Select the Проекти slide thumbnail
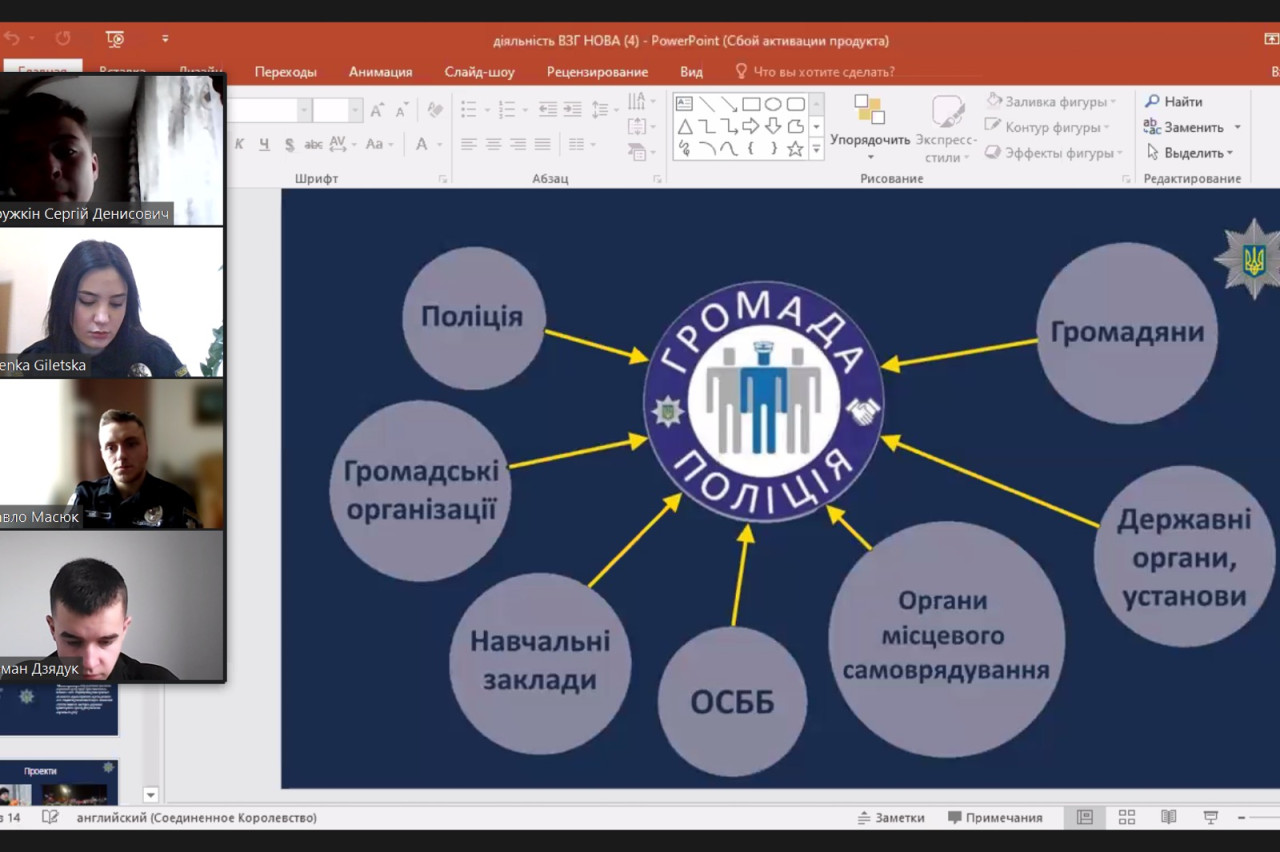This screenshot has width=1280, height=852. pos(59,783)
